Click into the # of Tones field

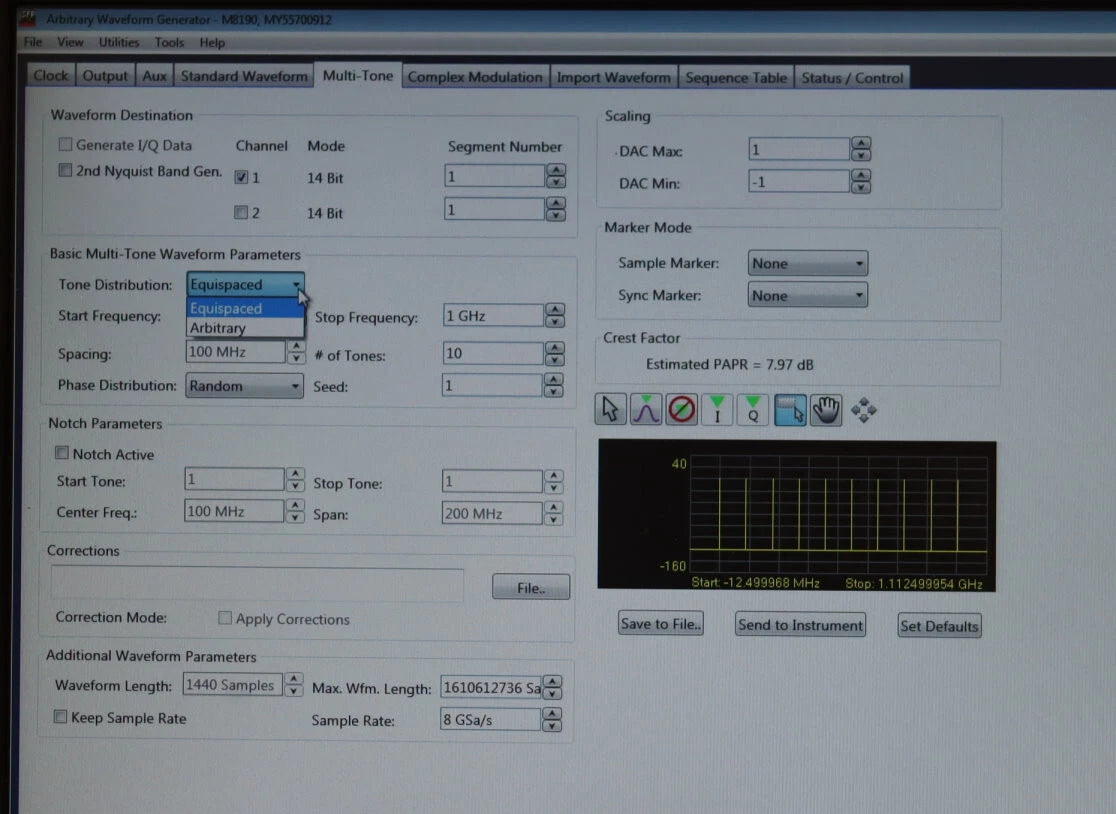point(493,354)
